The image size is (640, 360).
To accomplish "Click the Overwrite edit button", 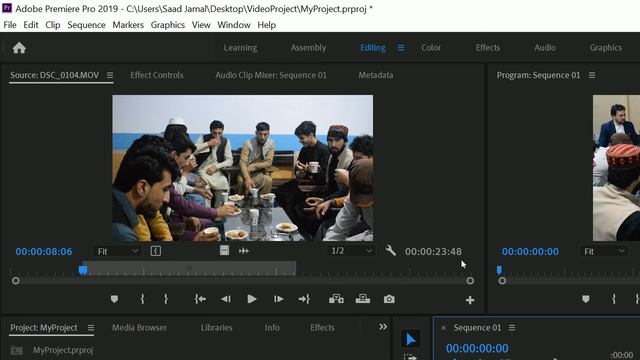I will pyautogui.click(x=363, y=299).
